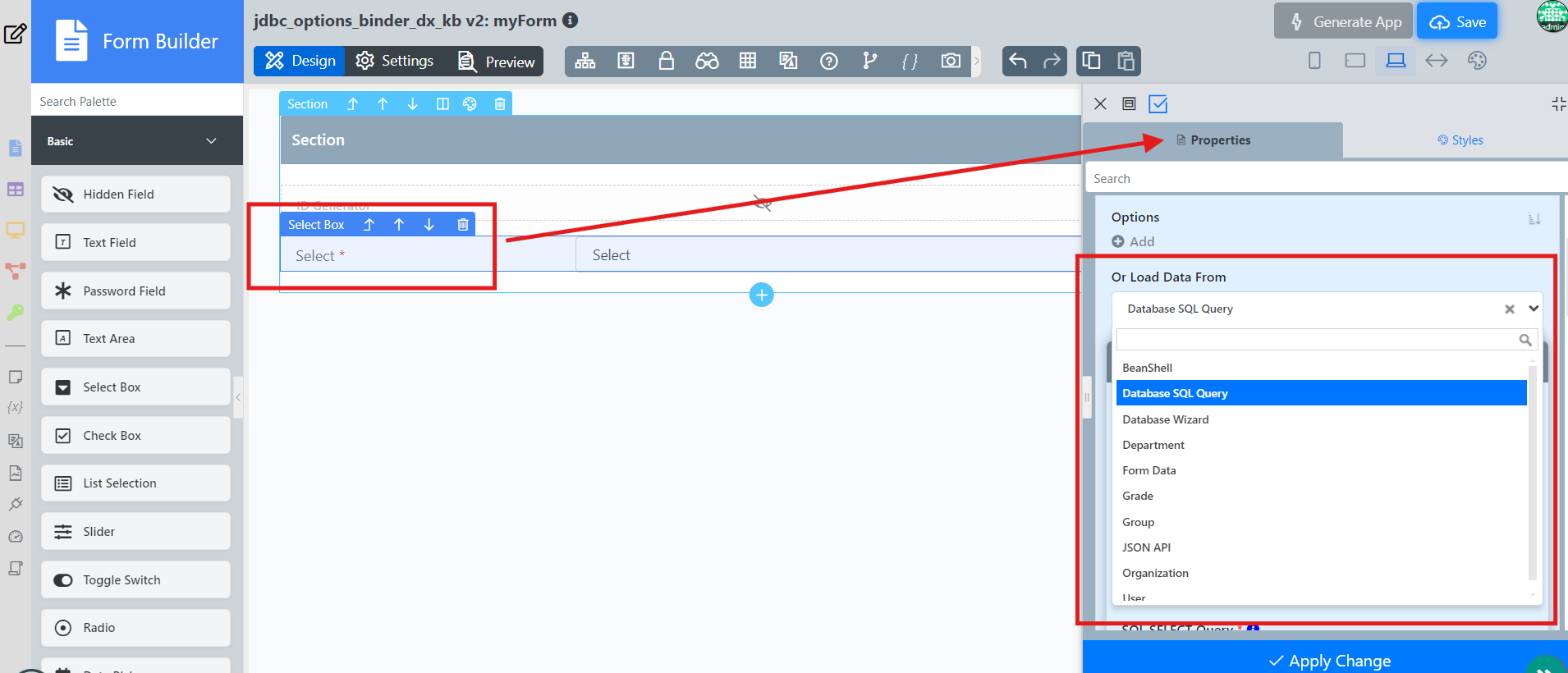Open the Preview tab

(497, 62)
